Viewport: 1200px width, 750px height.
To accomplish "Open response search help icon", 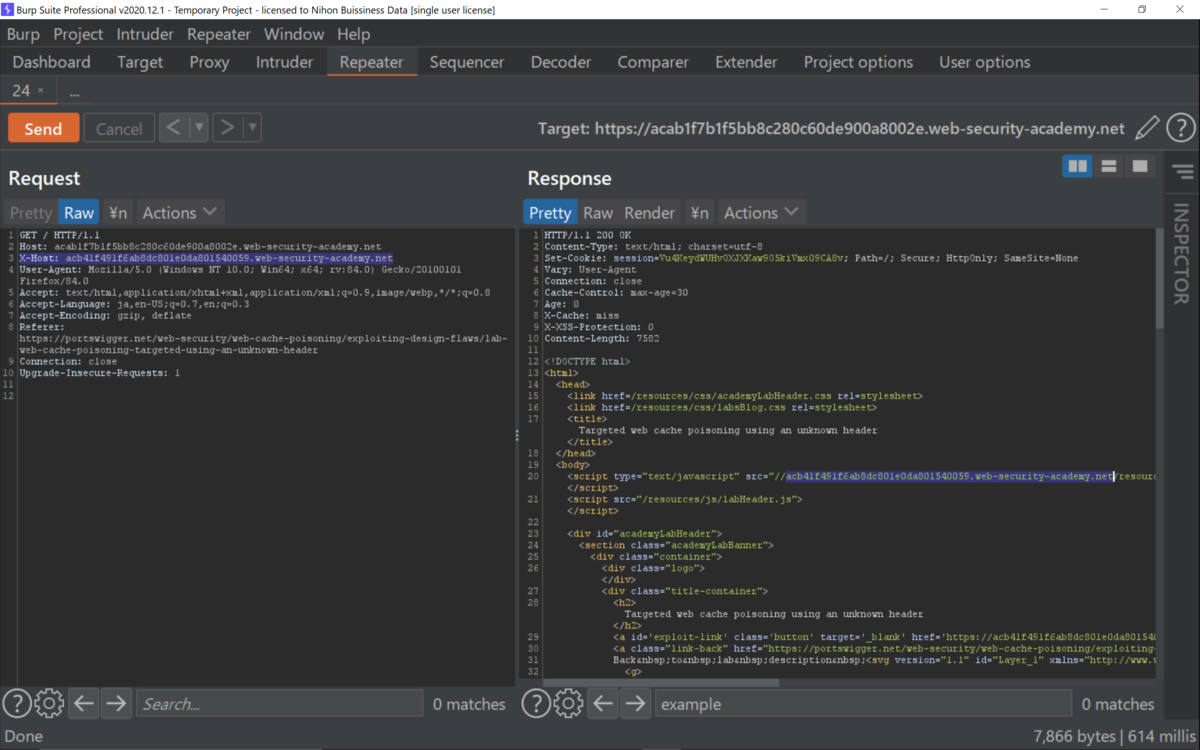I will coord(536,704).
